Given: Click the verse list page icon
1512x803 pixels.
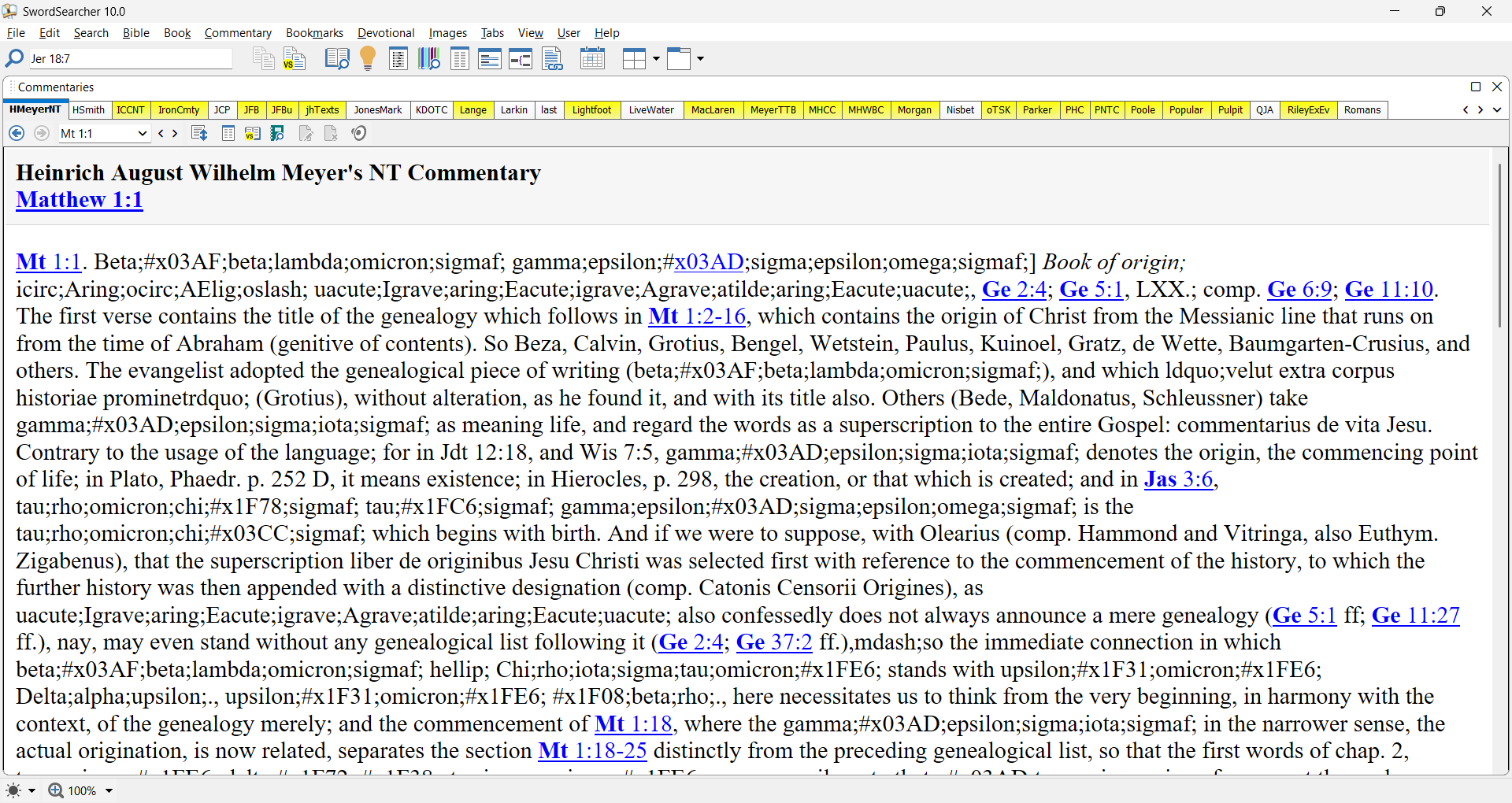Looking at the screenshot, I should click(x=398, y=58).
